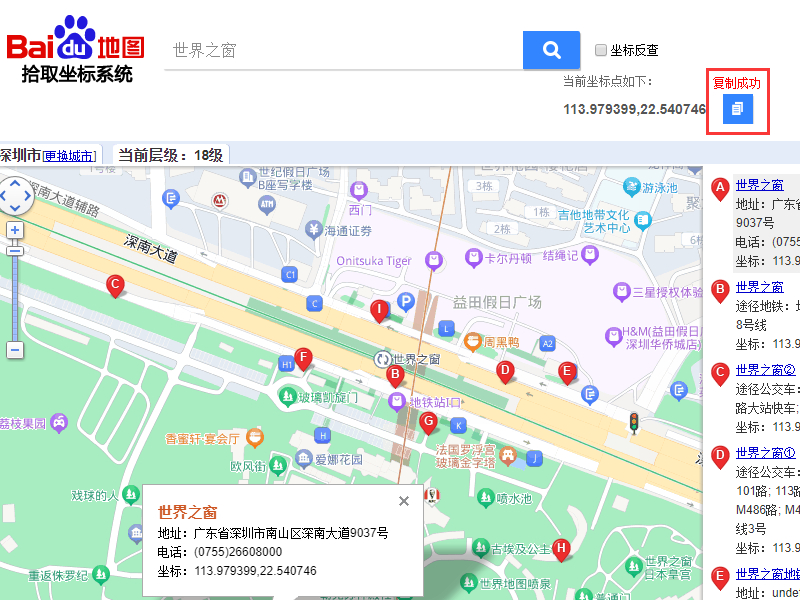Select red marker F on the map
The height and width of the screenshot is (600, 800).
click(303, 359)
